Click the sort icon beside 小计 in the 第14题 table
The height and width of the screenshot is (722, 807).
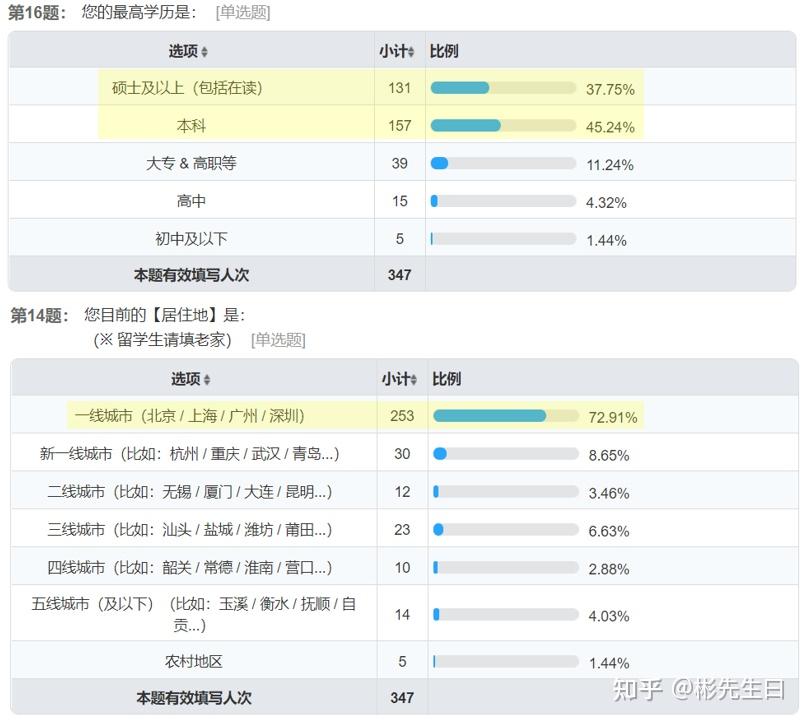[413, 380]
